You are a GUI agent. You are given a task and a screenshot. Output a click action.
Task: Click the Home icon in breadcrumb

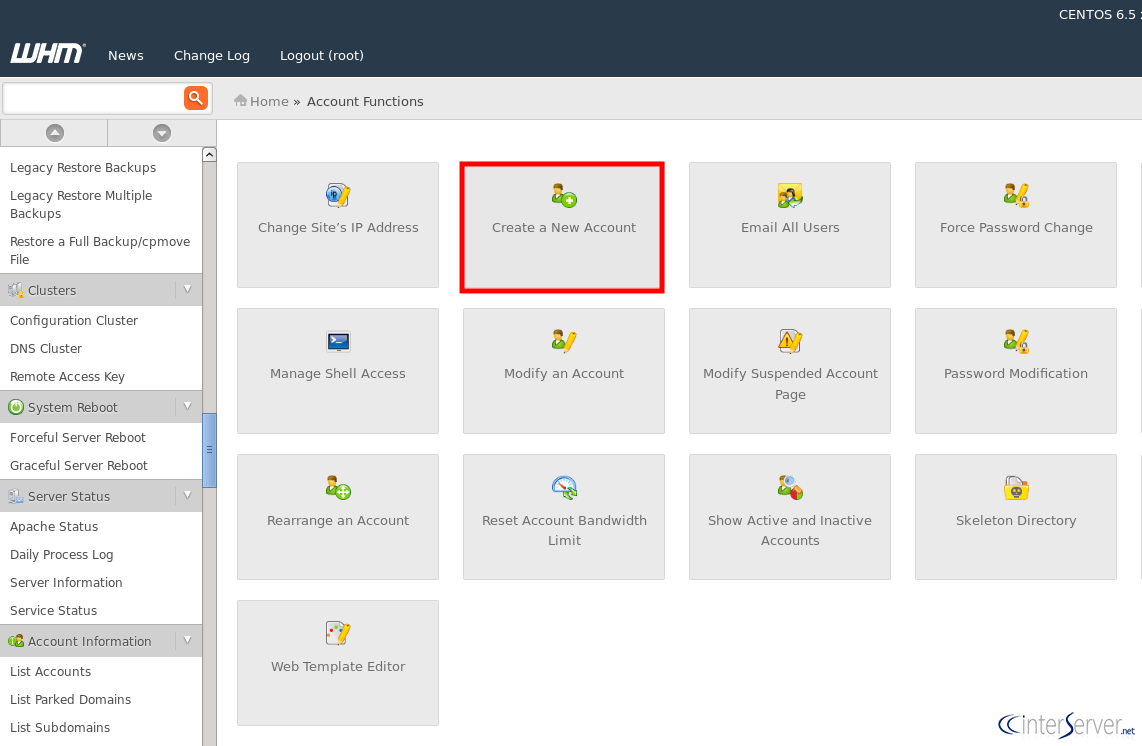coord(240,101)
